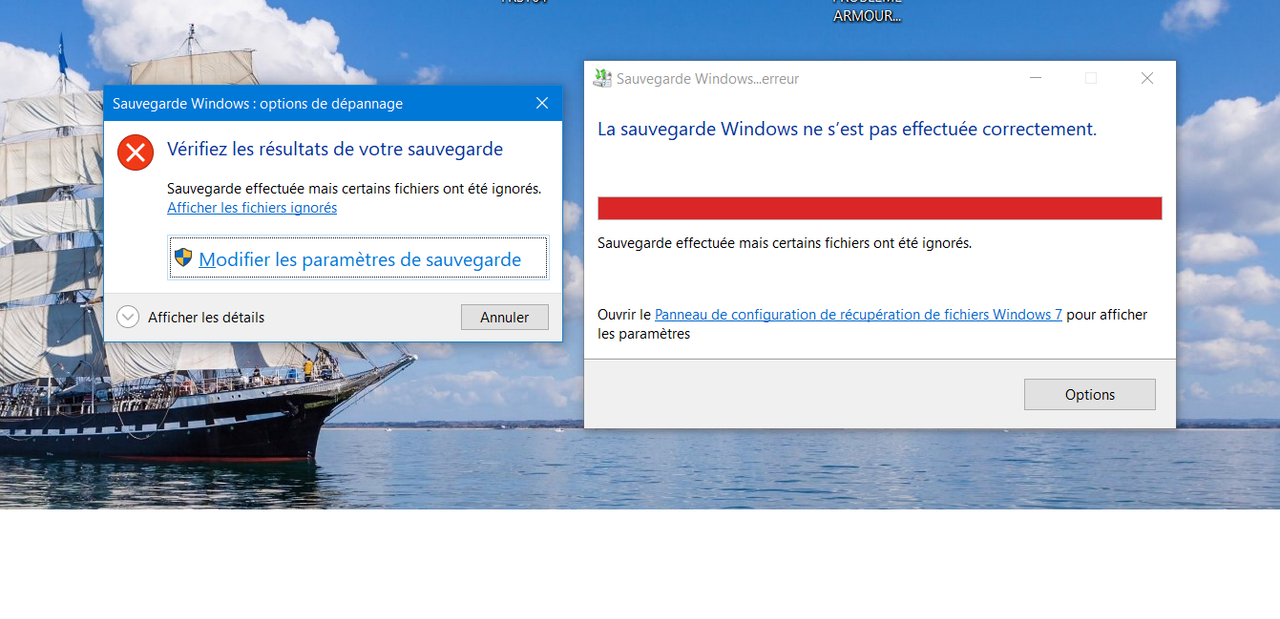Click the 'ARMOUR...' desktop icon label
The height and width of the screenshot is (619, 1280).
click(867, 16)
